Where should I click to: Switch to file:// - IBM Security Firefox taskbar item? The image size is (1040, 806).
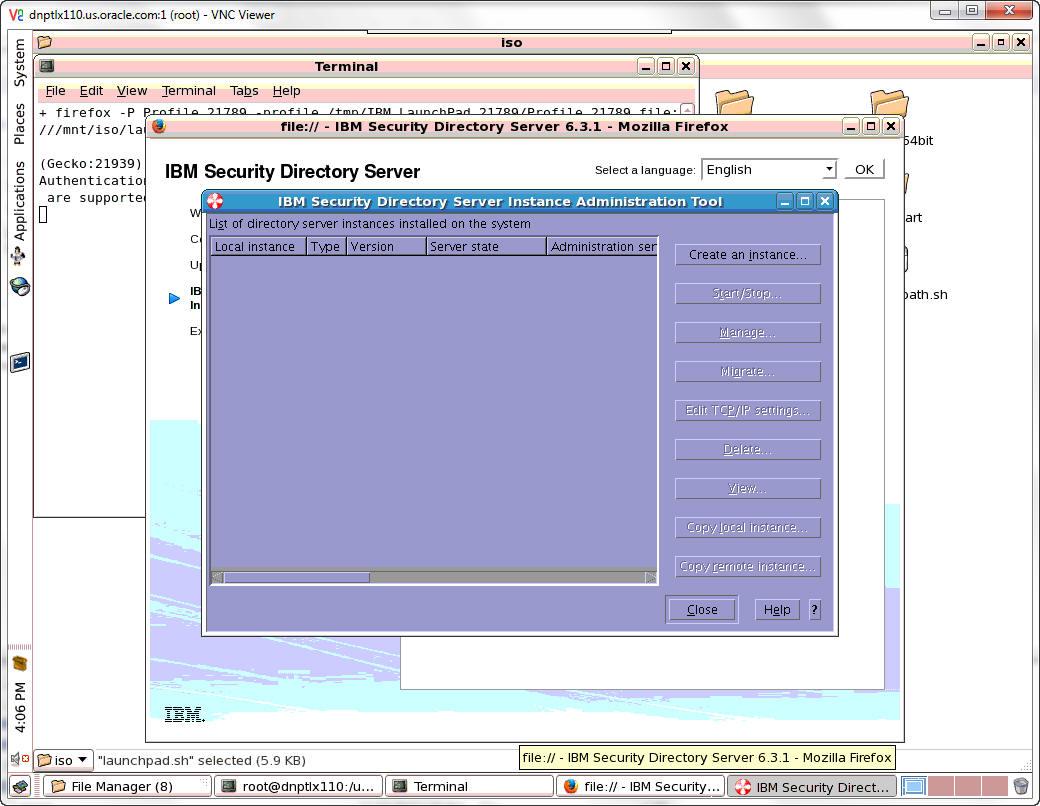pyautogui.click(x=641, y=787)
